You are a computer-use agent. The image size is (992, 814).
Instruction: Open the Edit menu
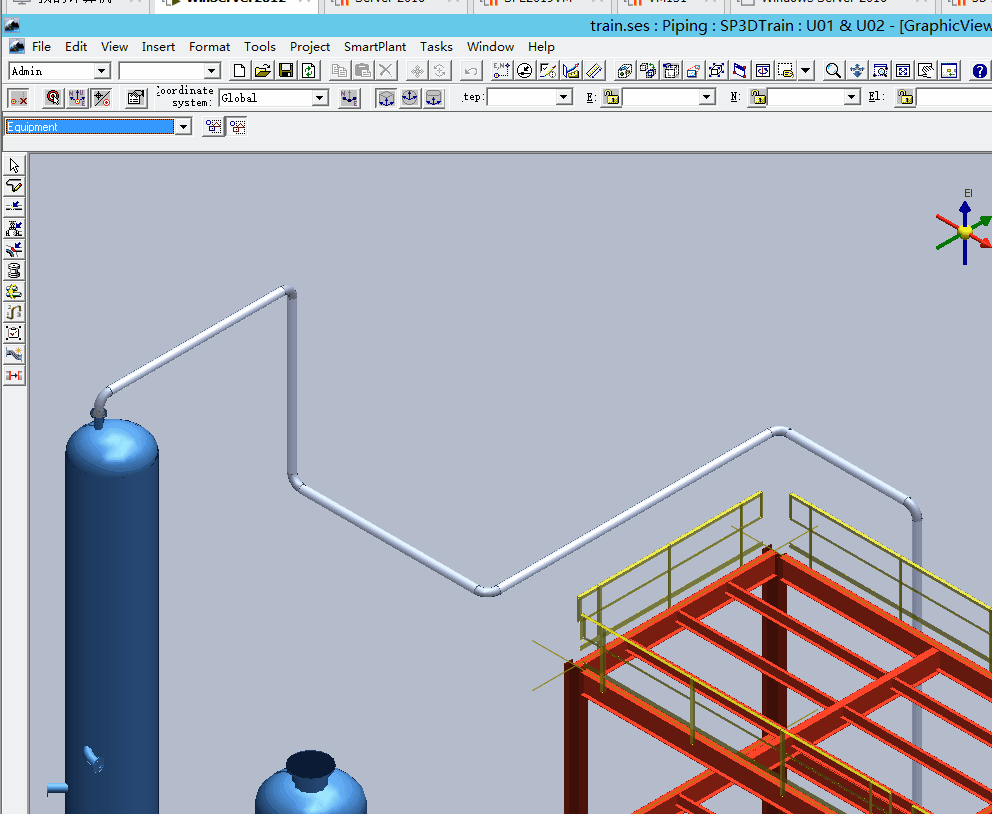[x=76, y=47]
